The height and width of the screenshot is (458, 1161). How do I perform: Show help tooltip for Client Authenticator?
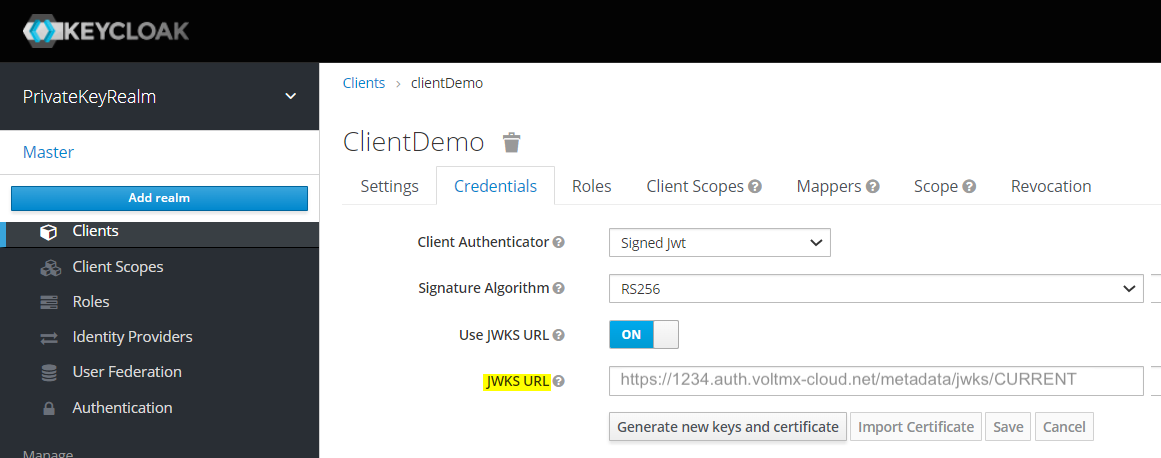pos(559,242)
